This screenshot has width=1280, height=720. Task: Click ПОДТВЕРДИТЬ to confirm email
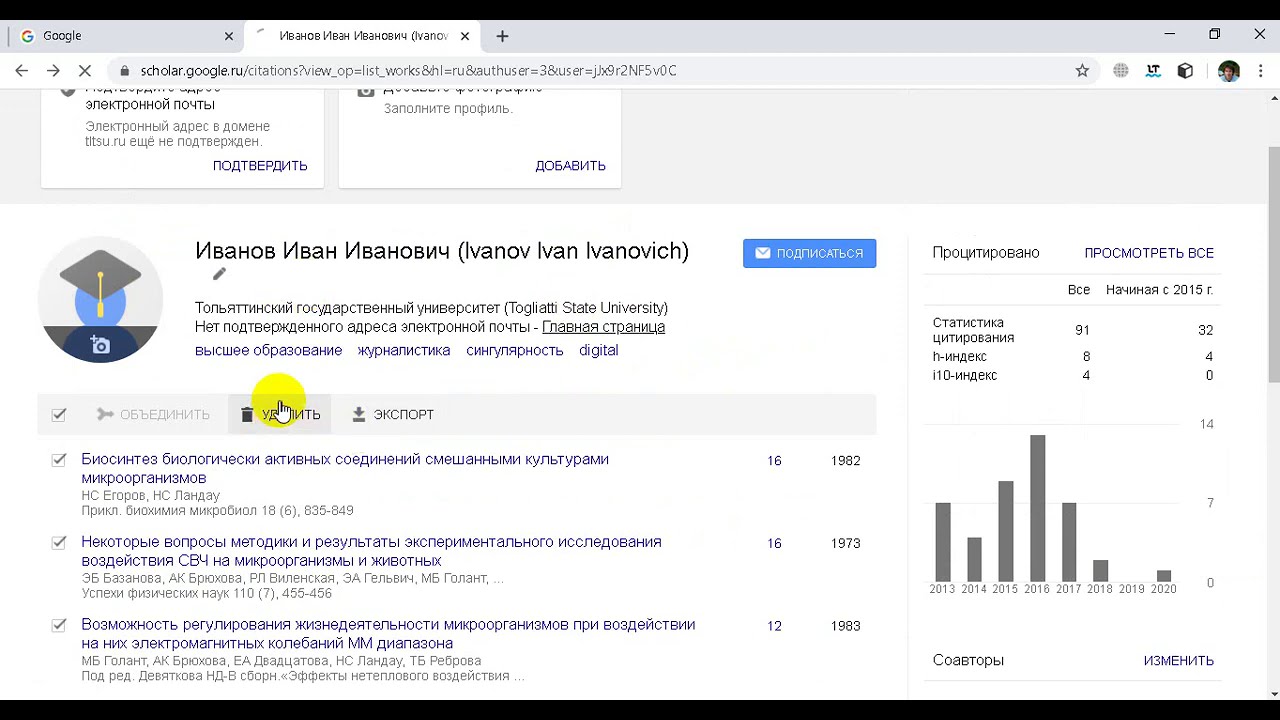(260, 166)
